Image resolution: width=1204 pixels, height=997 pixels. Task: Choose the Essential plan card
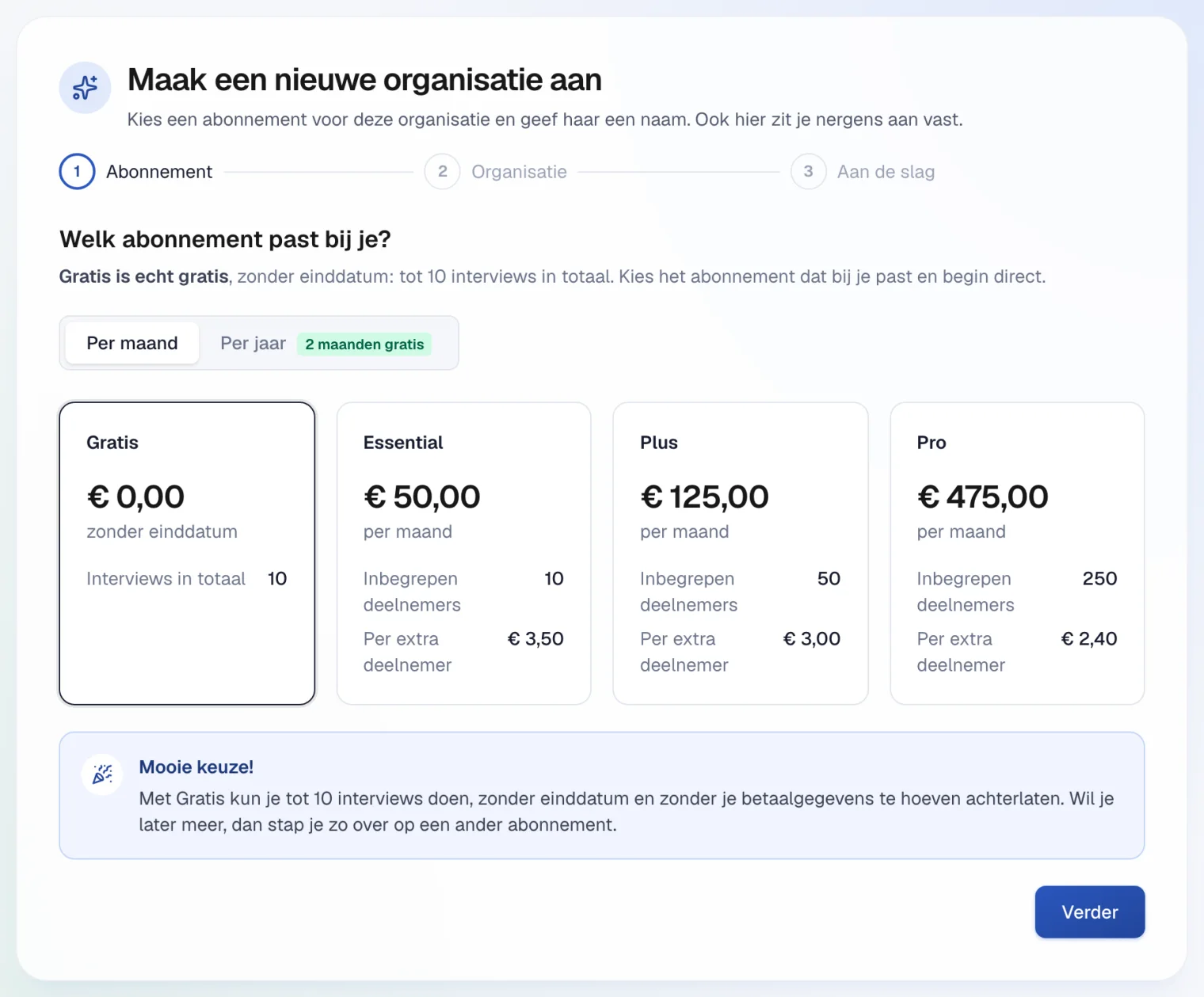[464, 554]
